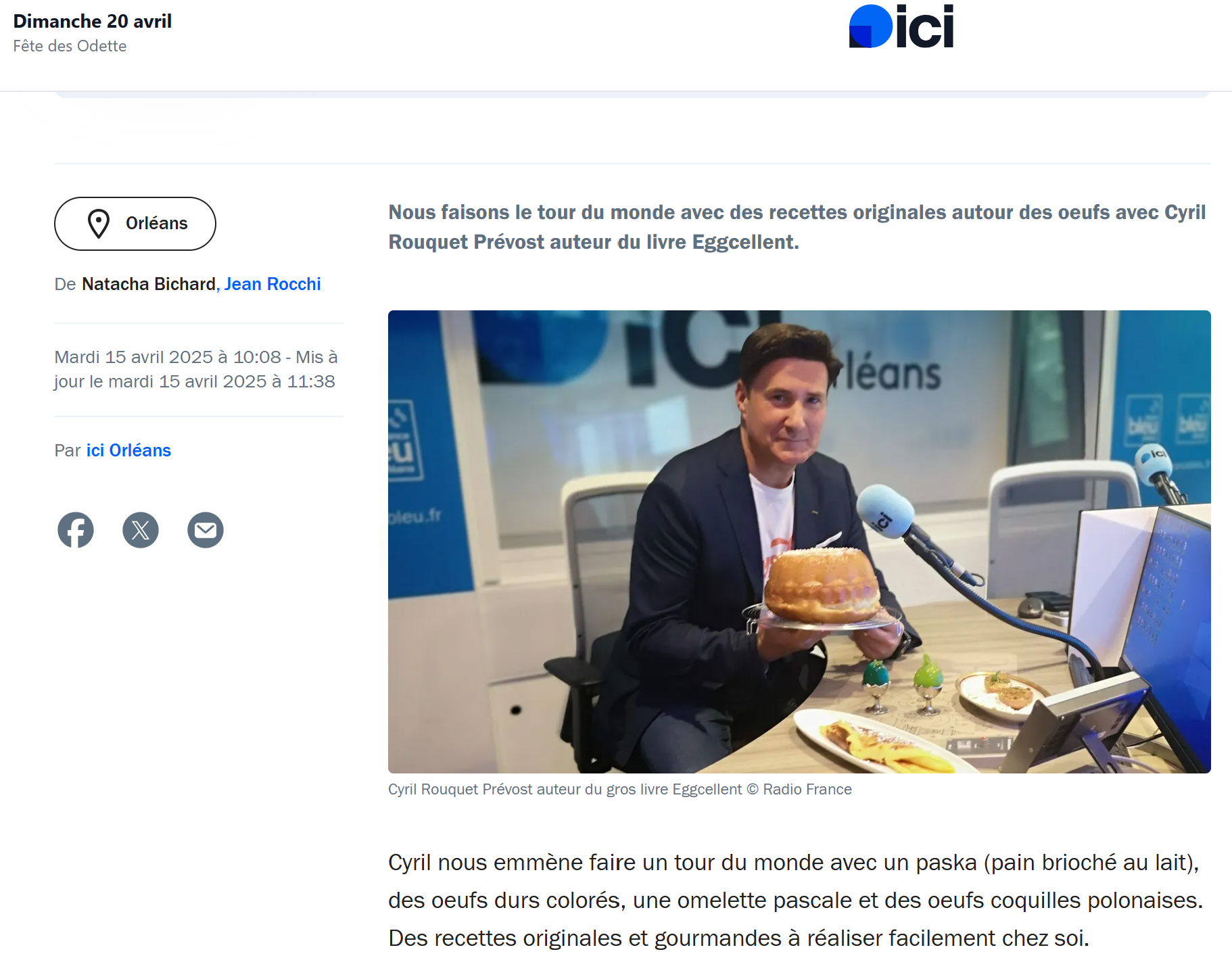The width and height of the screenshot is (1232, 956).
Task: Click the body paragraph starting Cyril nous emmène
Action: [x=796, y=901]
